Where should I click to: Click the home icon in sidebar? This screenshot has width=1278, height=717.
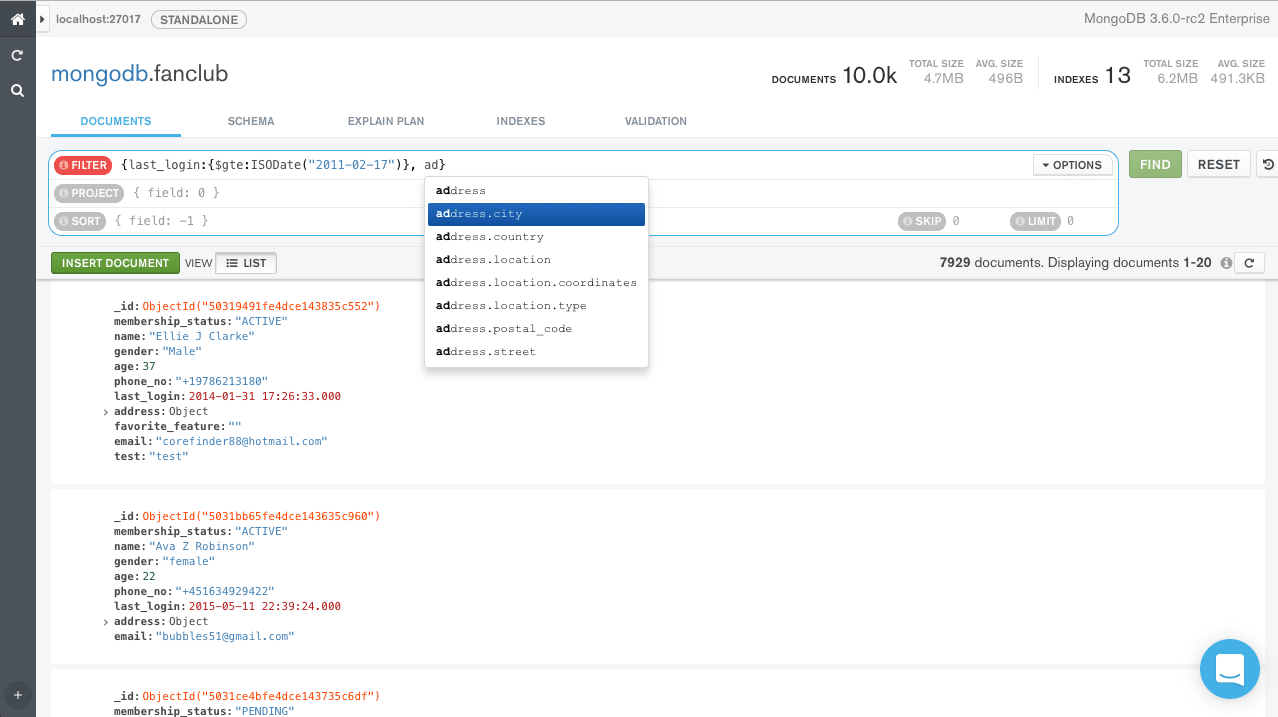click(17, 19)
